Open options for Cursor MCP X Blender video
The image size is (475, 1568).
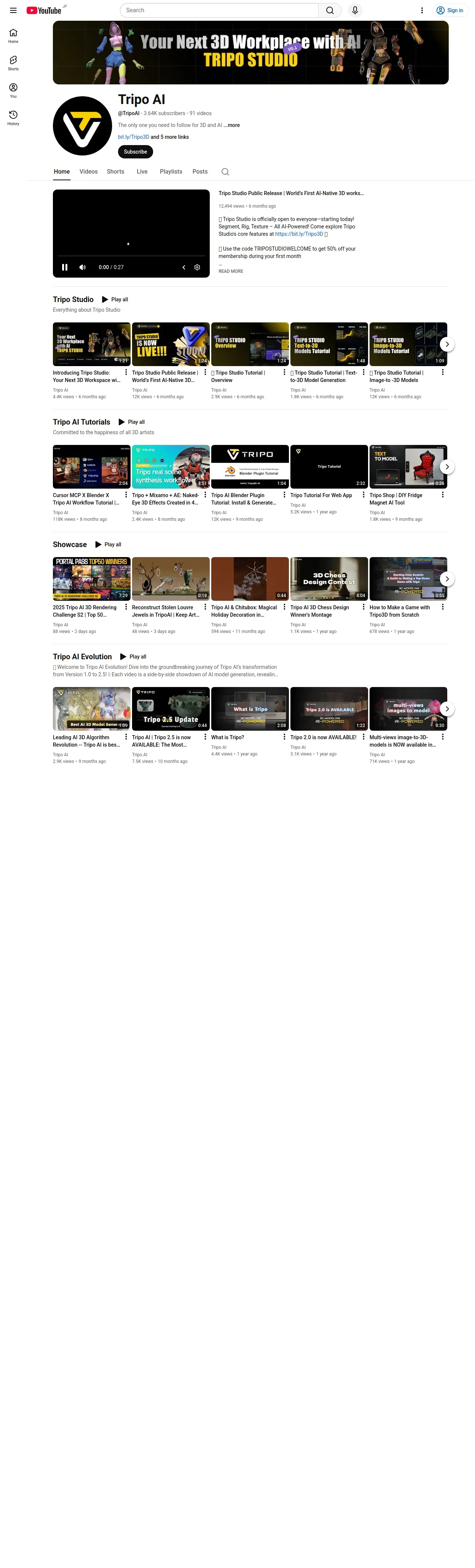click(126, 495)
